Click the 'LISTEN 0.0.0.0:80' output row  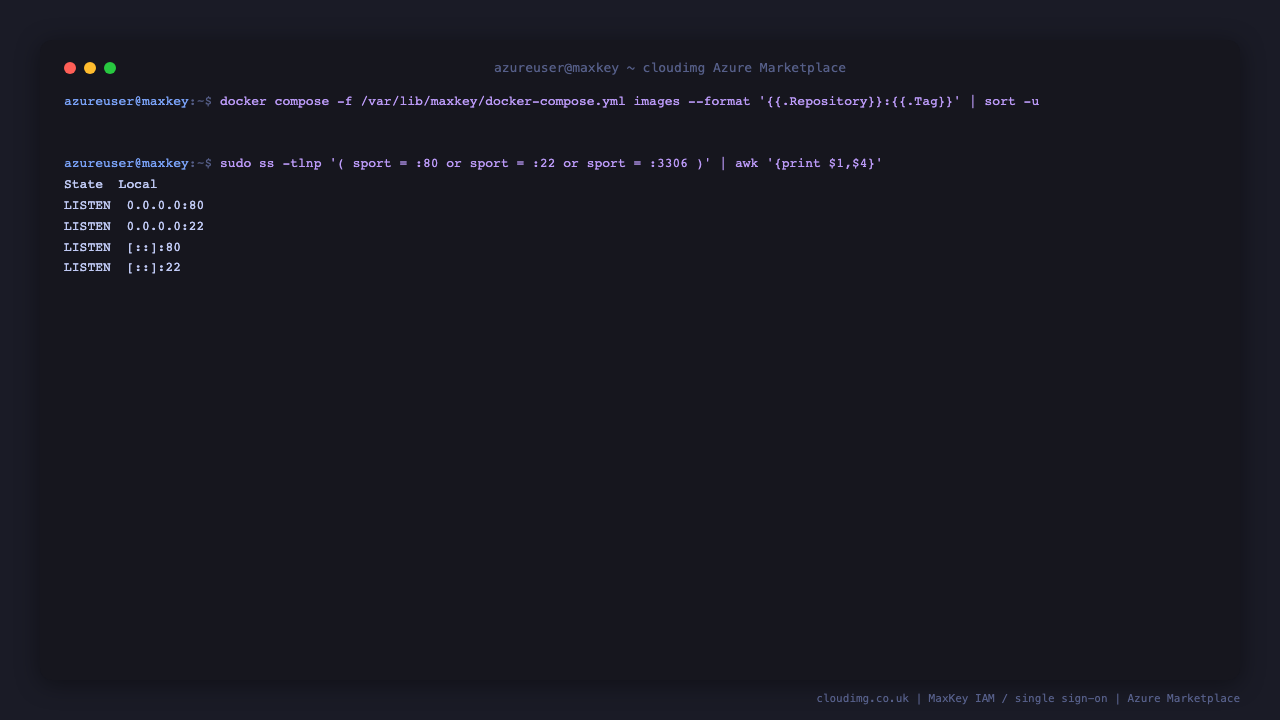click(134, 206)
